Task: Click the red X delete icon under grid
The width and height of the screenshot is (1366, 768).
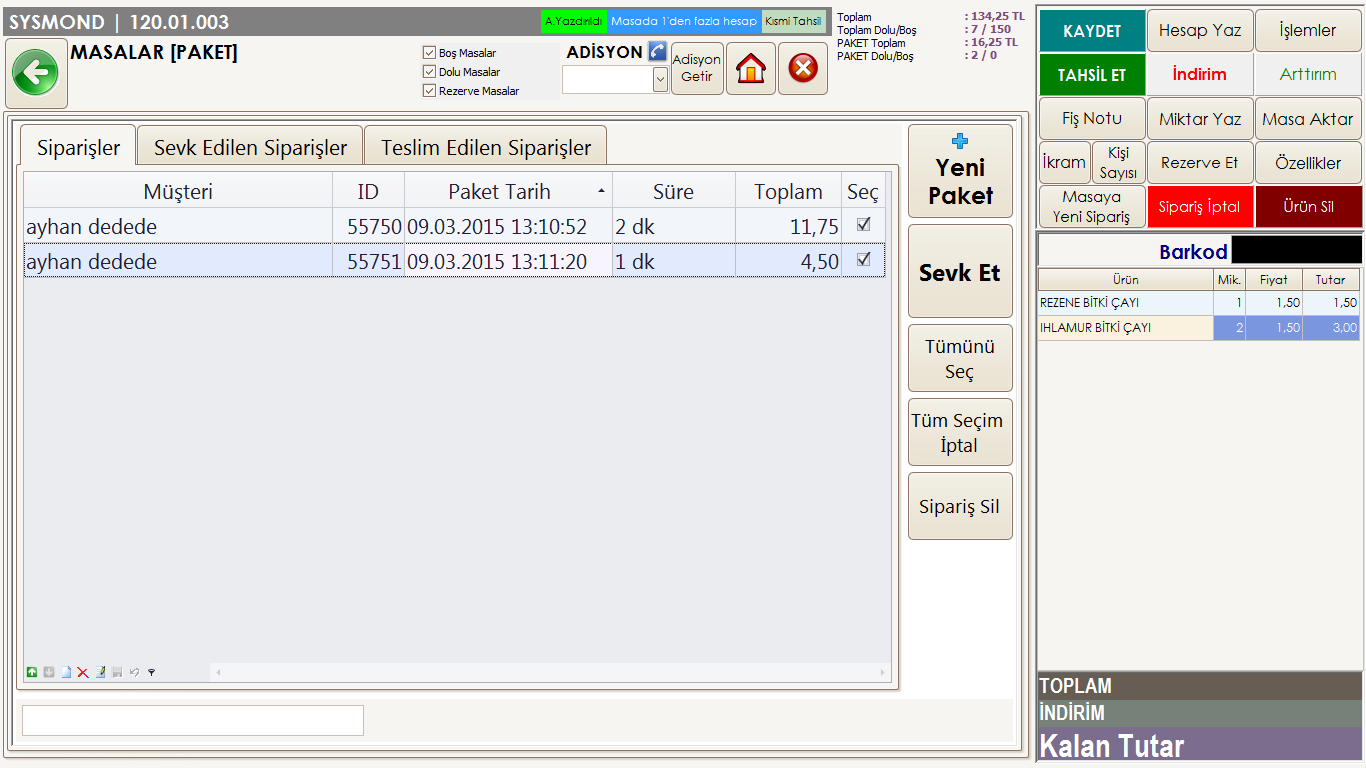Action: pyautogui.click(x=83, y=673)
